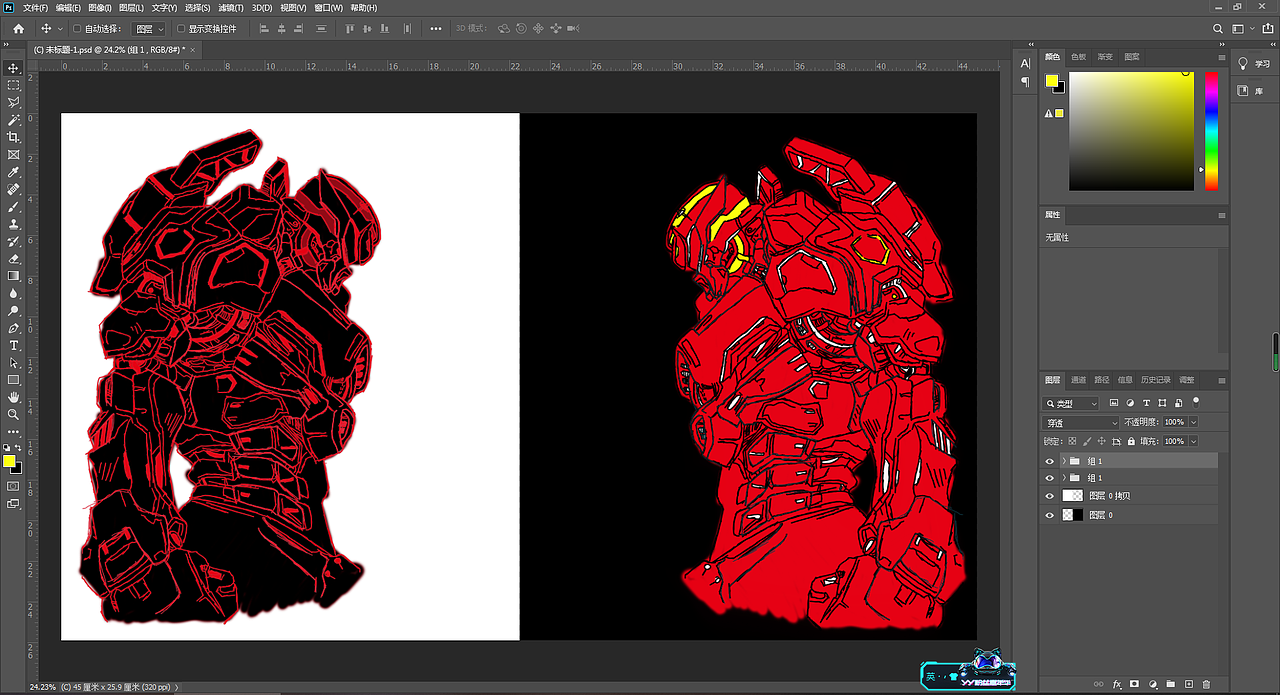Click the yellow foreground color swatch in toolbox
The image size is (1280, 695).
(9, 461)
